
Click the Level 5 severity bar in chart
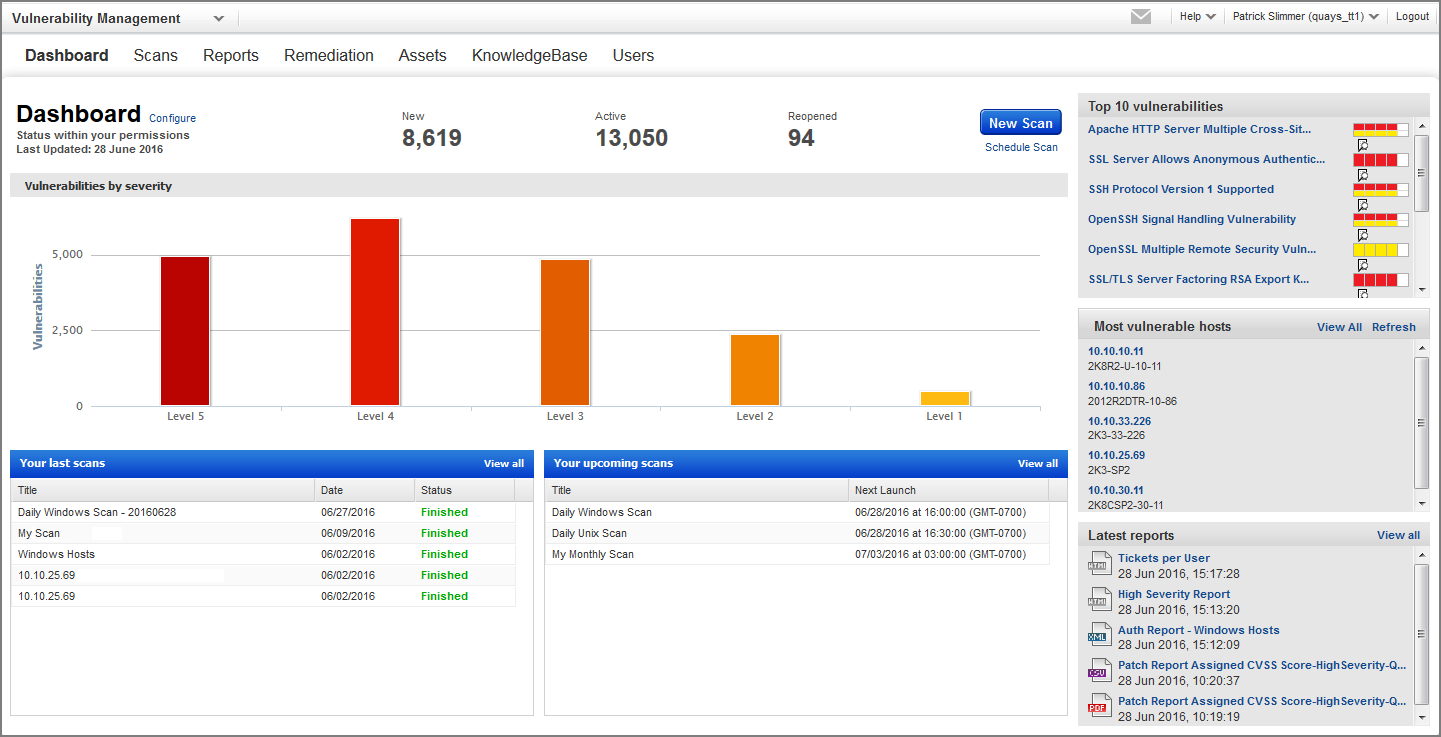click(185, 331)
